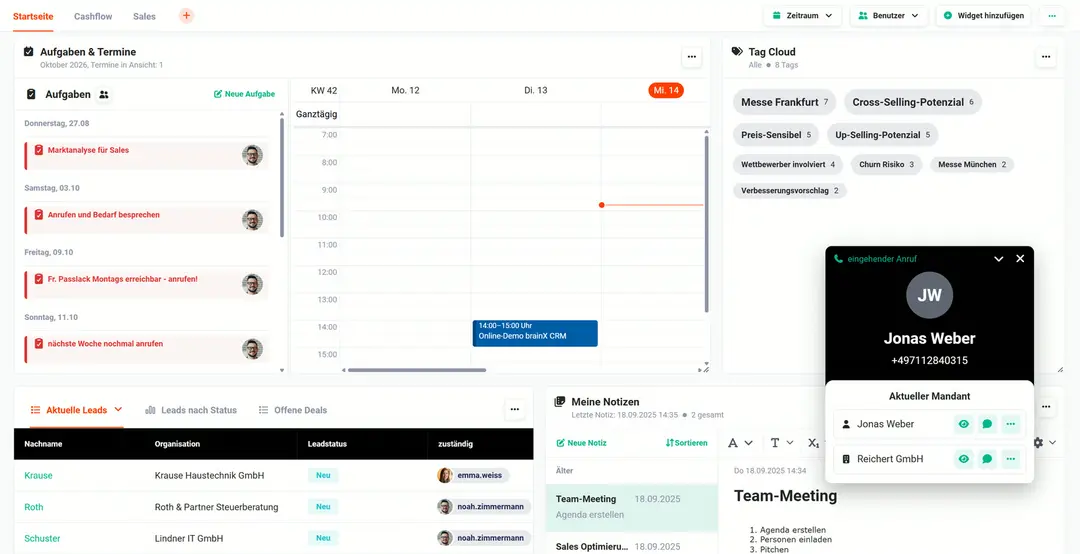
Task: Switch to the Cashflow tab
Action: [93, 16]
